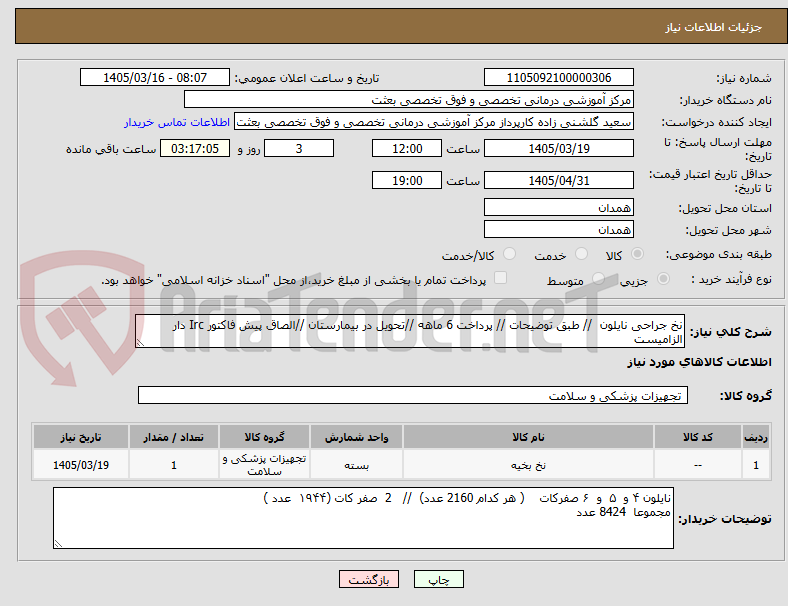Select the کالا radio button

pos(637,254)
